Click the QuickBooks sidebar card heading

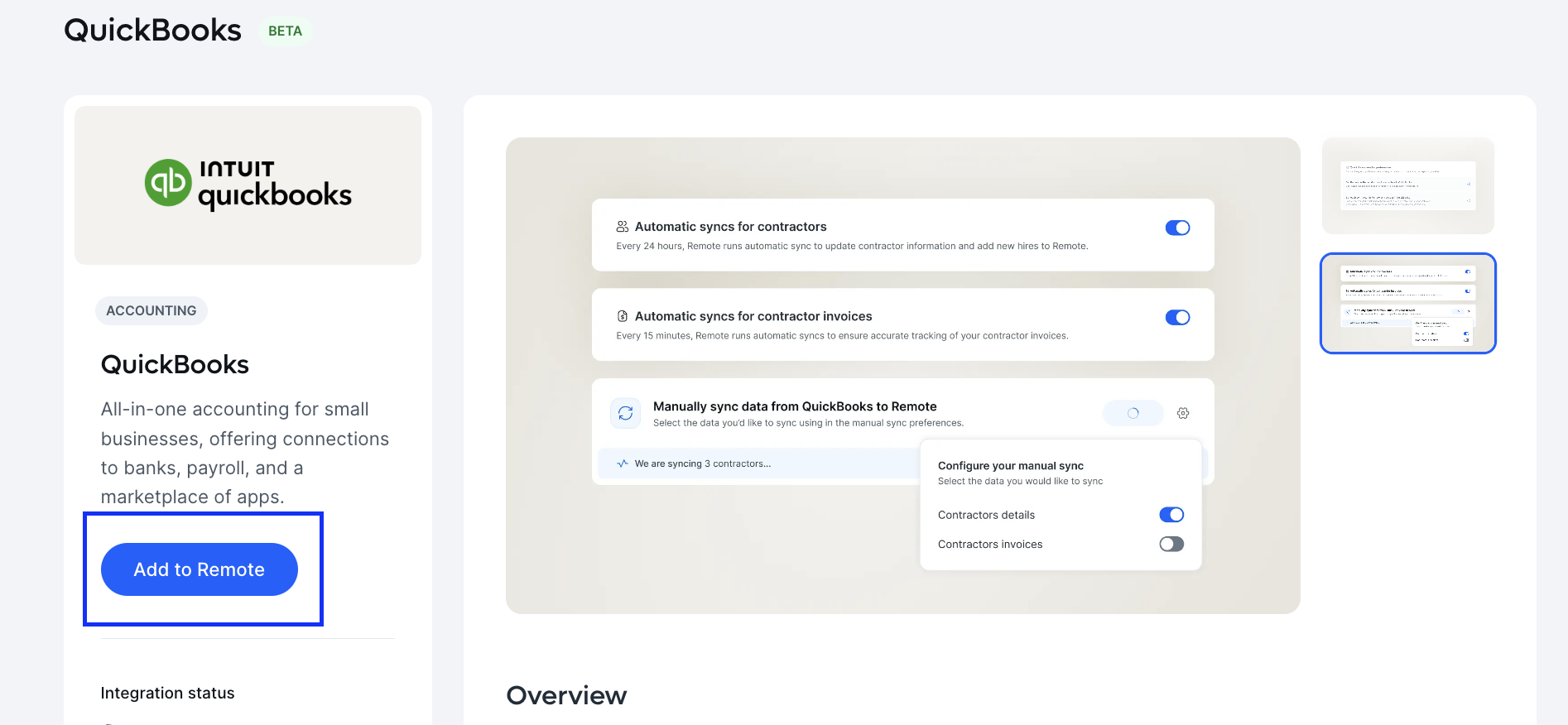coord(175,364)
